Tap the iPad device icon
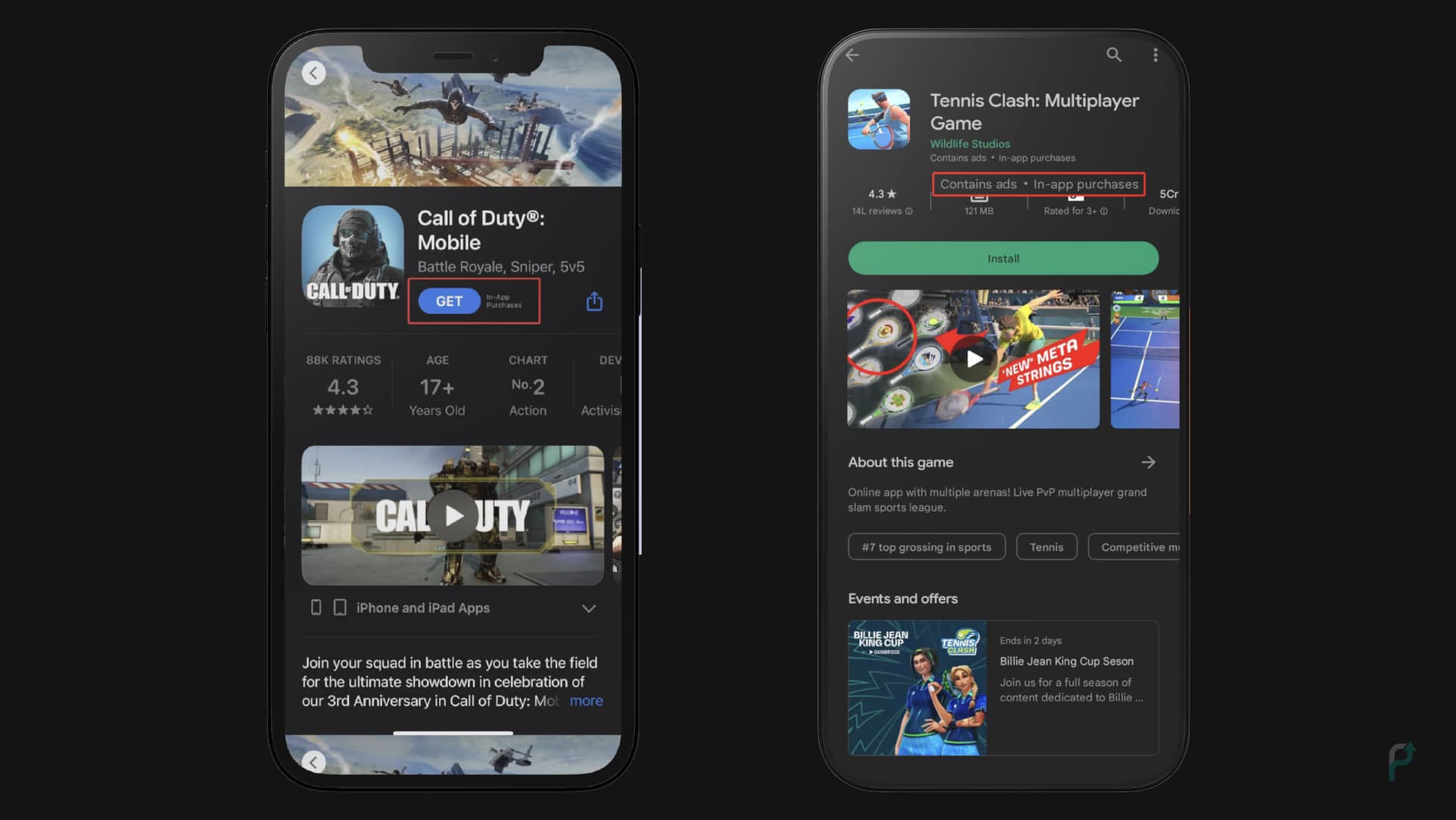 340,608
